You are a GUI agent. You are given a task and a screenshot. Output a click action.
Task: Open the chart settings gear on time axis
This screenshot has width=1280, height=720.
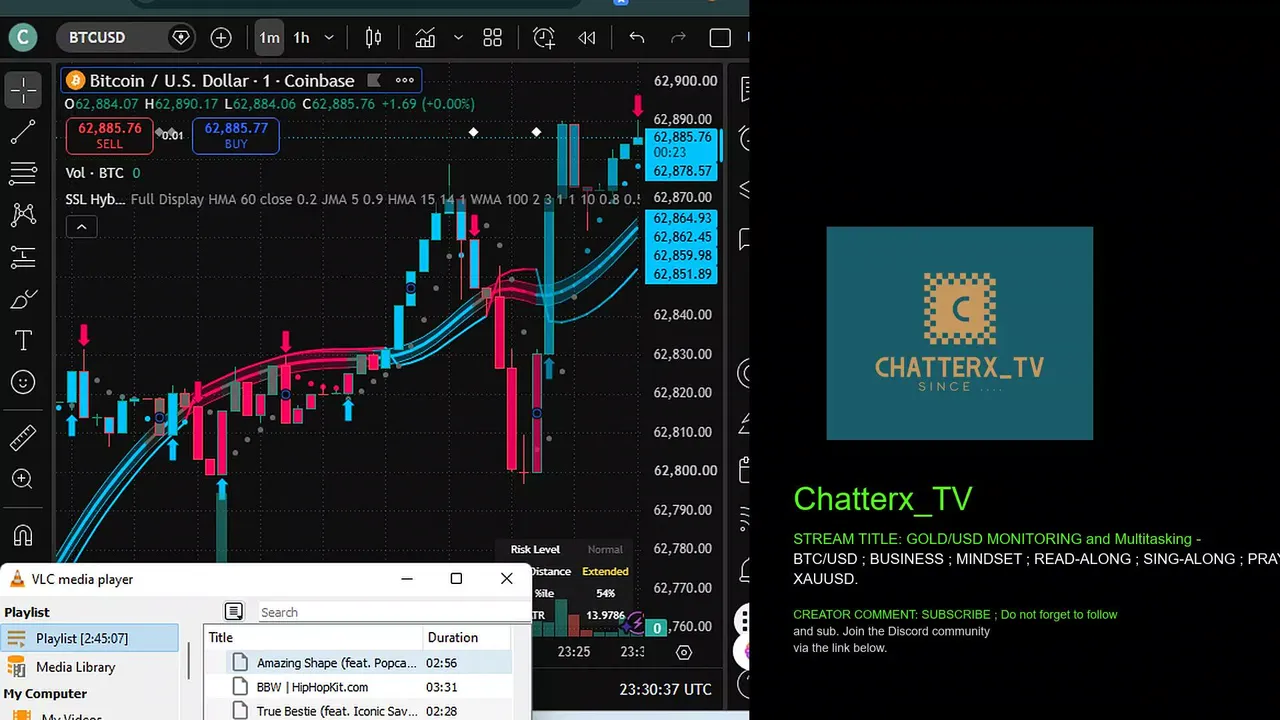[x=684, y=652]
